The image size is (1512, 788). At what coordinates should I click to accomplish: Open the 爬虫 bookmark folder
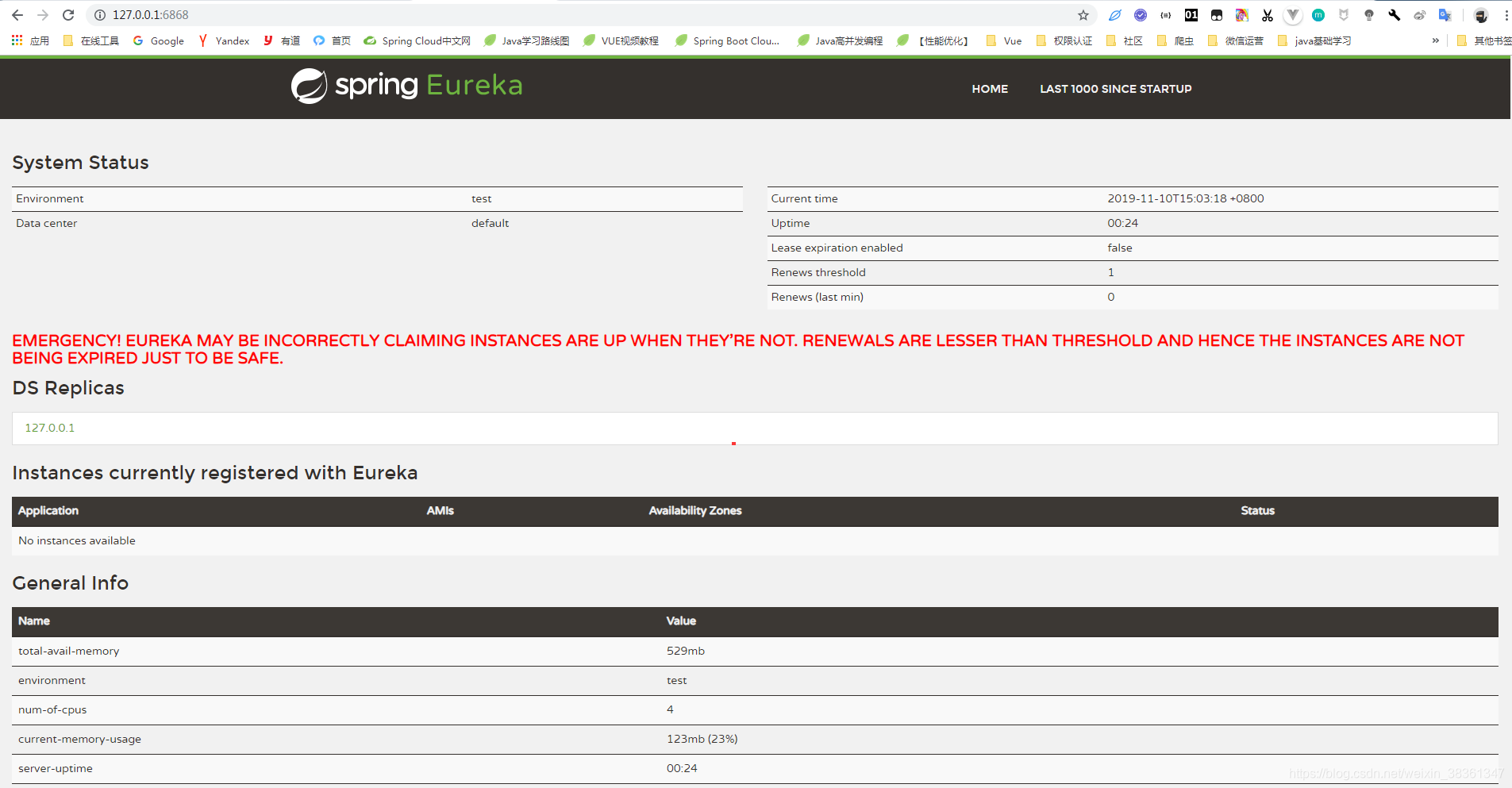[1175, 40]
